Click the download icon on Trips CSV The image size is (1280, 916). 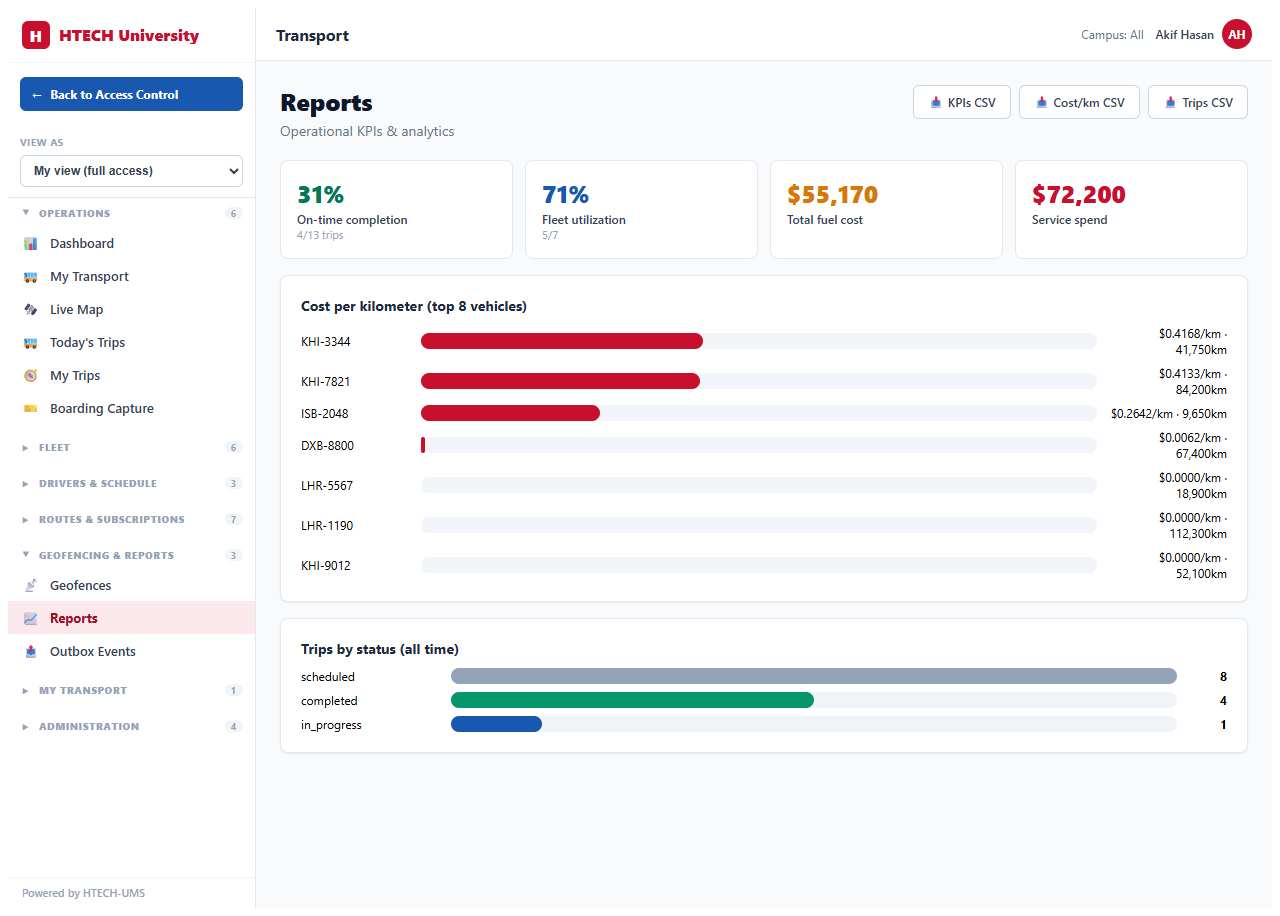pos(1170,103)
